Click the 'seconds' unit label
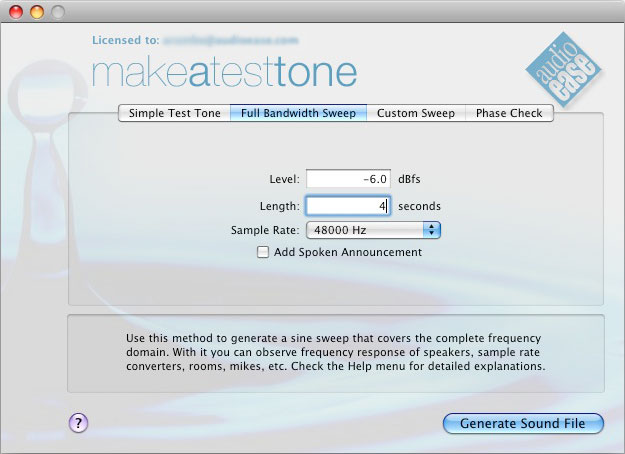 pos(419,206)
